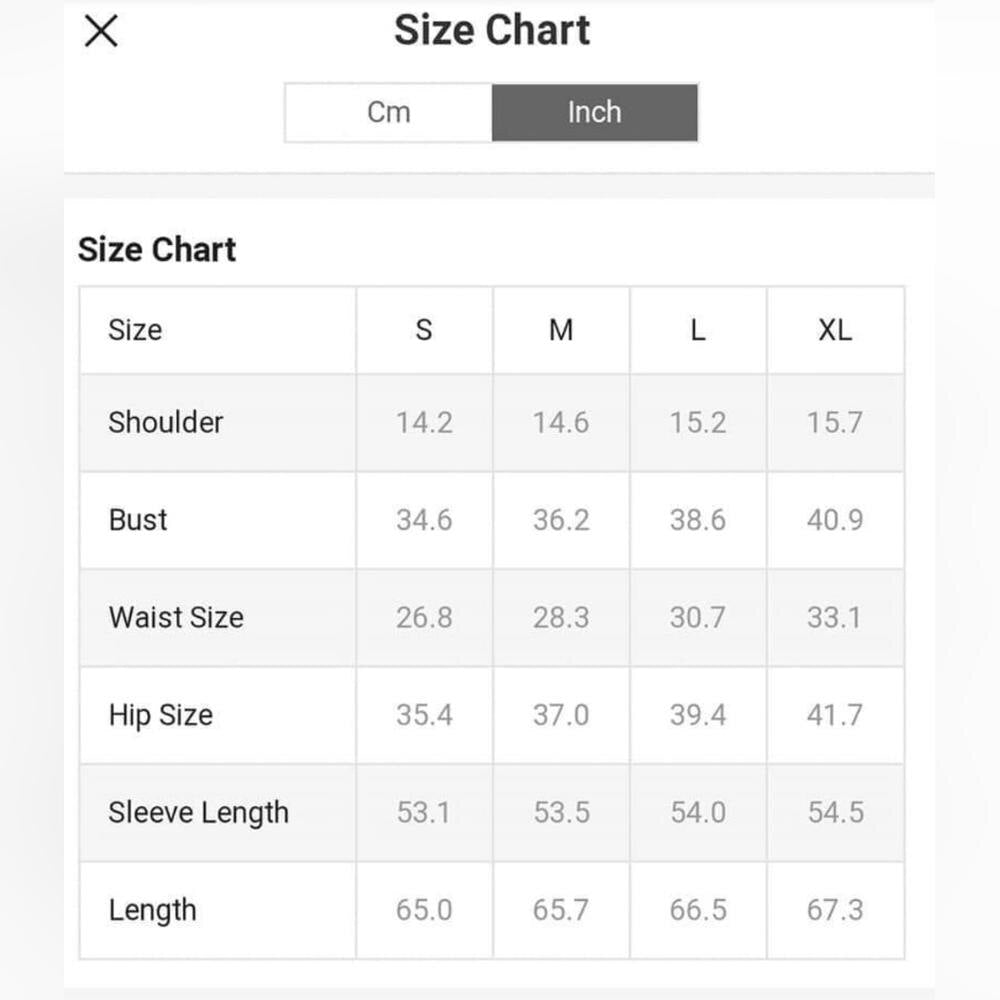The width and height of the screenshot is (1000, 1000).
Task: Select the Sleeve Length row label
Action: point(198,812)
